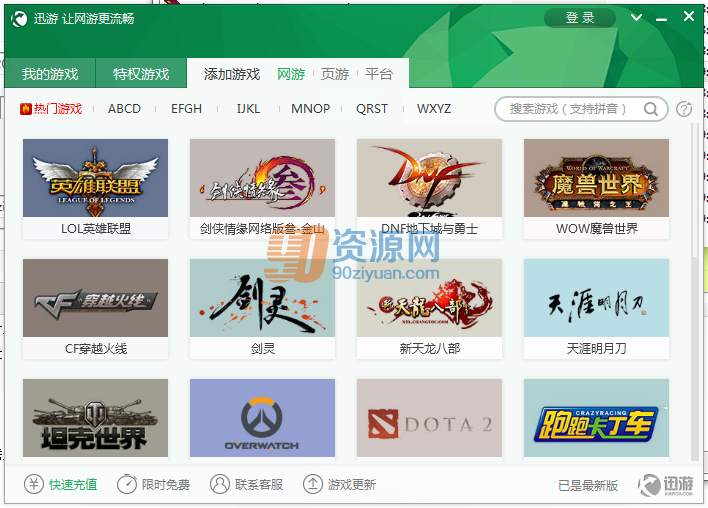Open the 限时免费 link

coord(166,485)
